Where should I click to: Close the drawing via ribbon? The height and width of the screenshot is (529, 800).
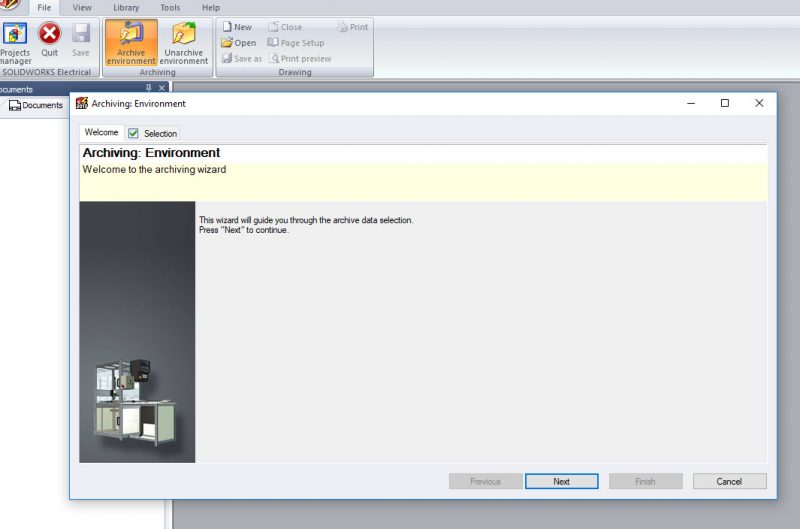pyautogui.click(x=285, y=27)
